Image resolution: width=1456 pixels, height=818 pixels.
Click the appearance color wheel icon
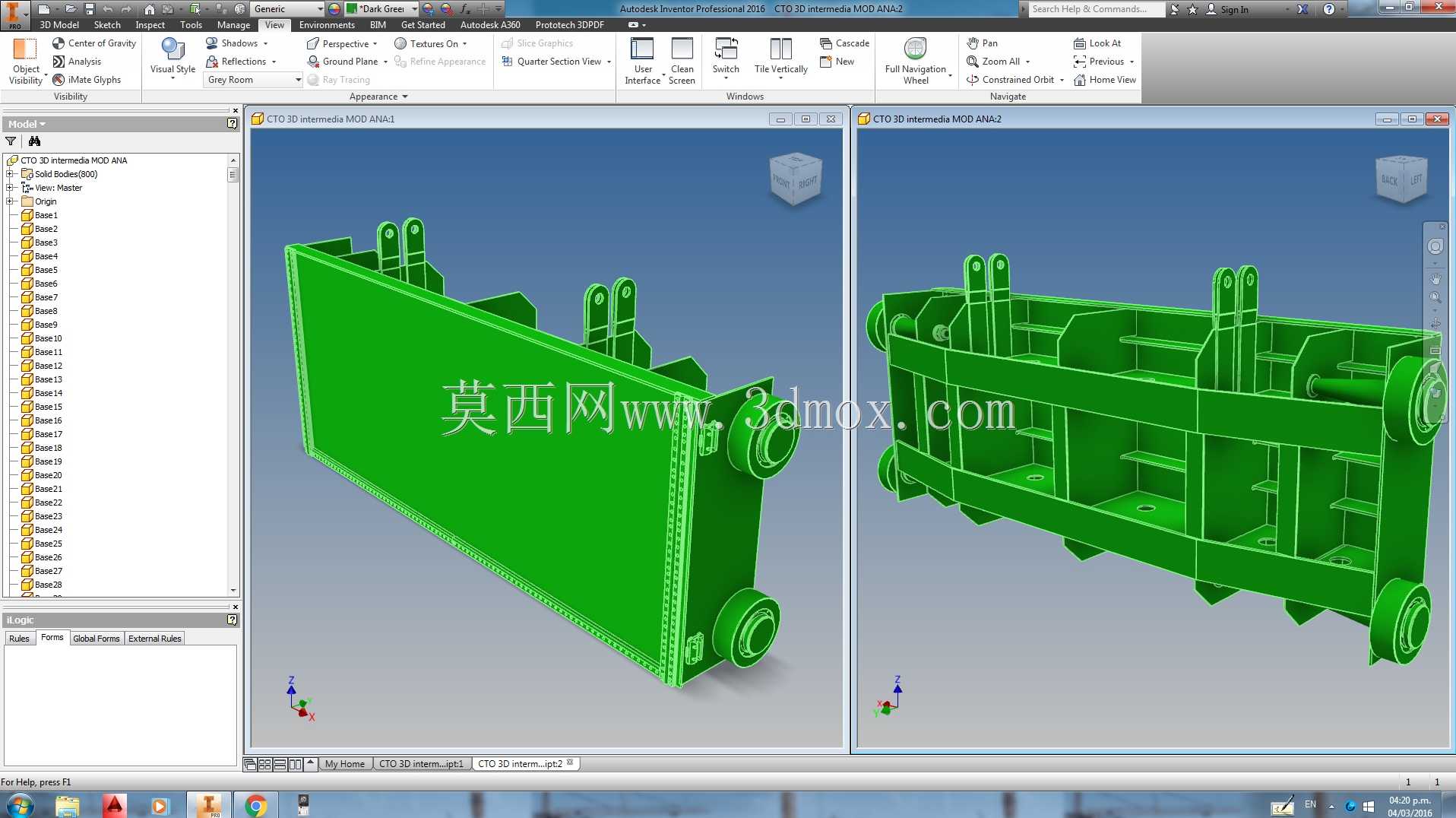click(x=334, y=9)
